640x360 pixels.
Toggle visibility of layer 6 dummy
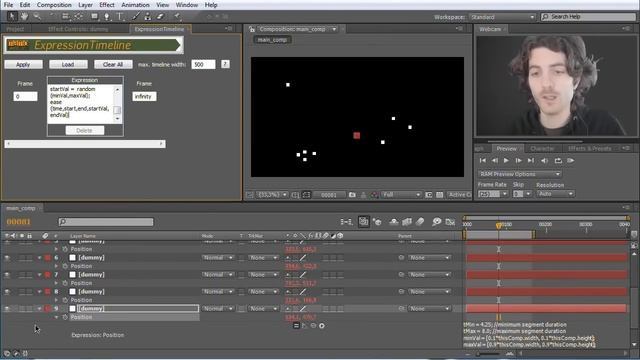(x=7, y=258)
